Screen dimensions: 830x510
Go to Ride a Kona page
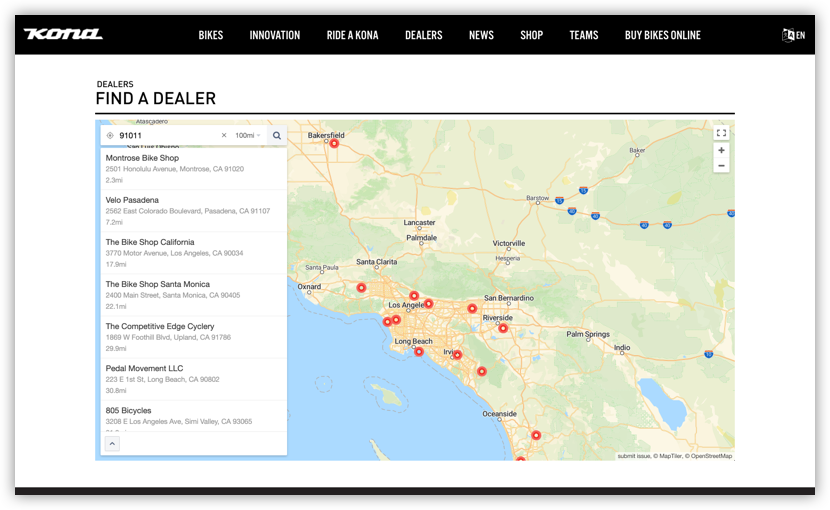point(353,35)
